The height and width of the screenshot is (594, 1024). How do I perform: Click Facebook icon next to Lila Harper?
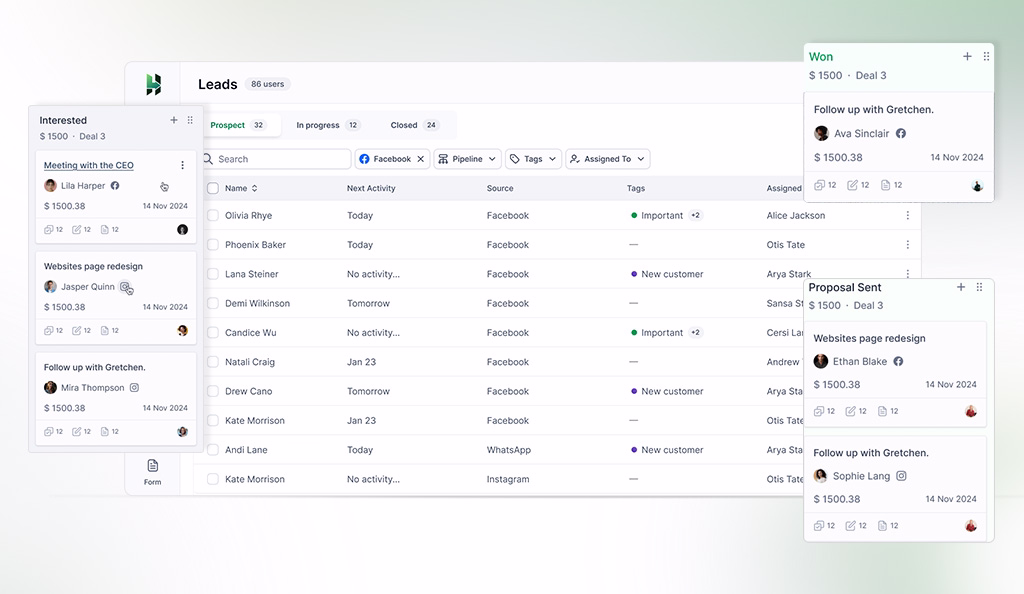[x=115, y=185]
